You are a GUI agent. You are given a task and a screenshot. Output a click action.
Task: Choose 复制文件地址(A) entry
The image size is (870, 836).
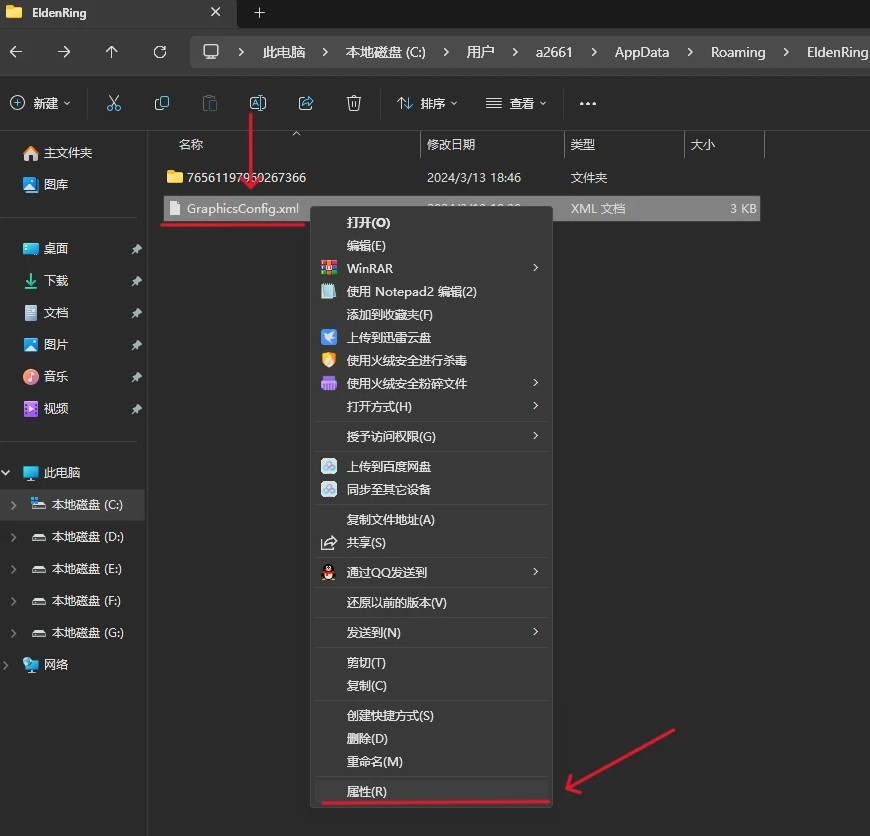(432, 519)
